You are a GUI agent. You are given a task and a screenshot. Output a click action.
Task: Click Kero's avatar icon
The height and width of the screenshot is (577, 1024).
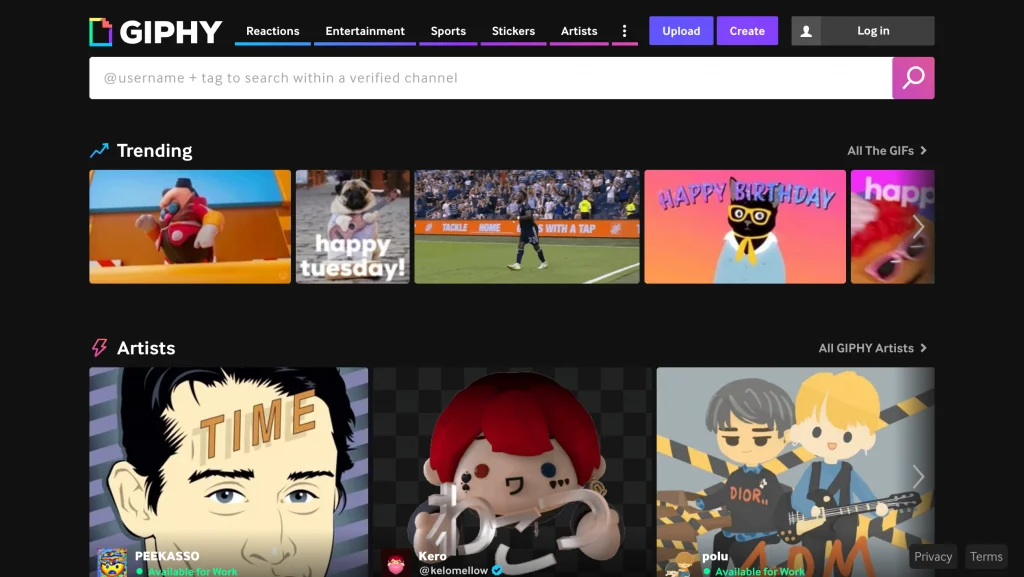coord(396,563)
